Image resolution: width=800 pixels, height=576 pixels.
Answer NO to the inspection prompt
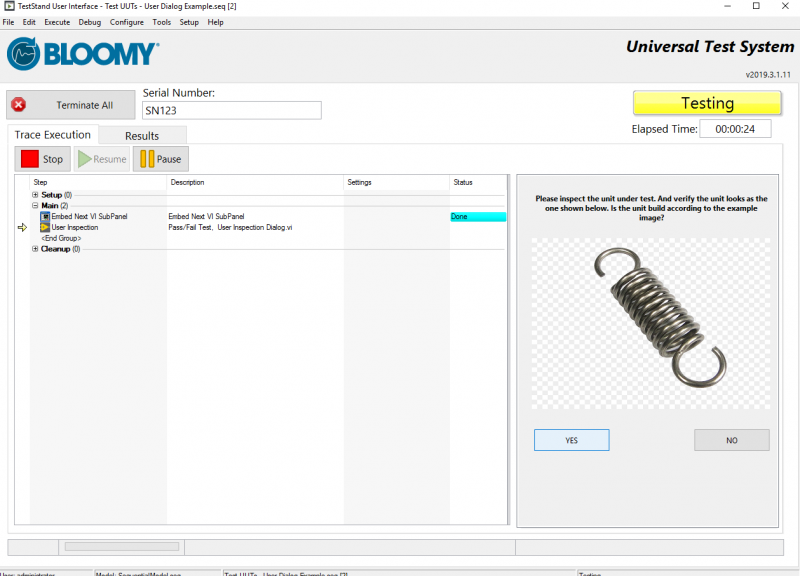click(732, 440)
